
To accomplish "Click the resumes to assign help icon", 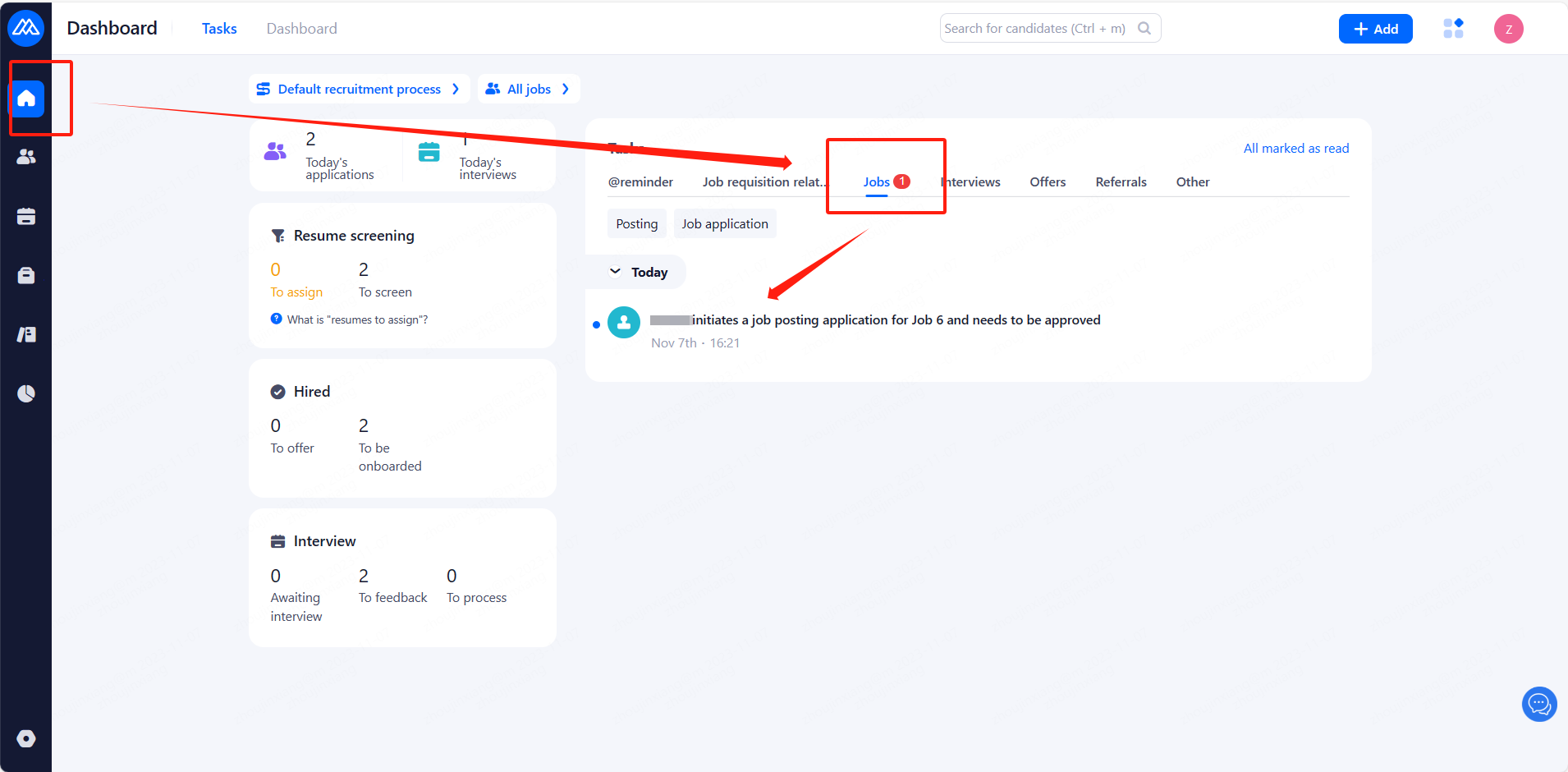I will (x=277, y=319).
